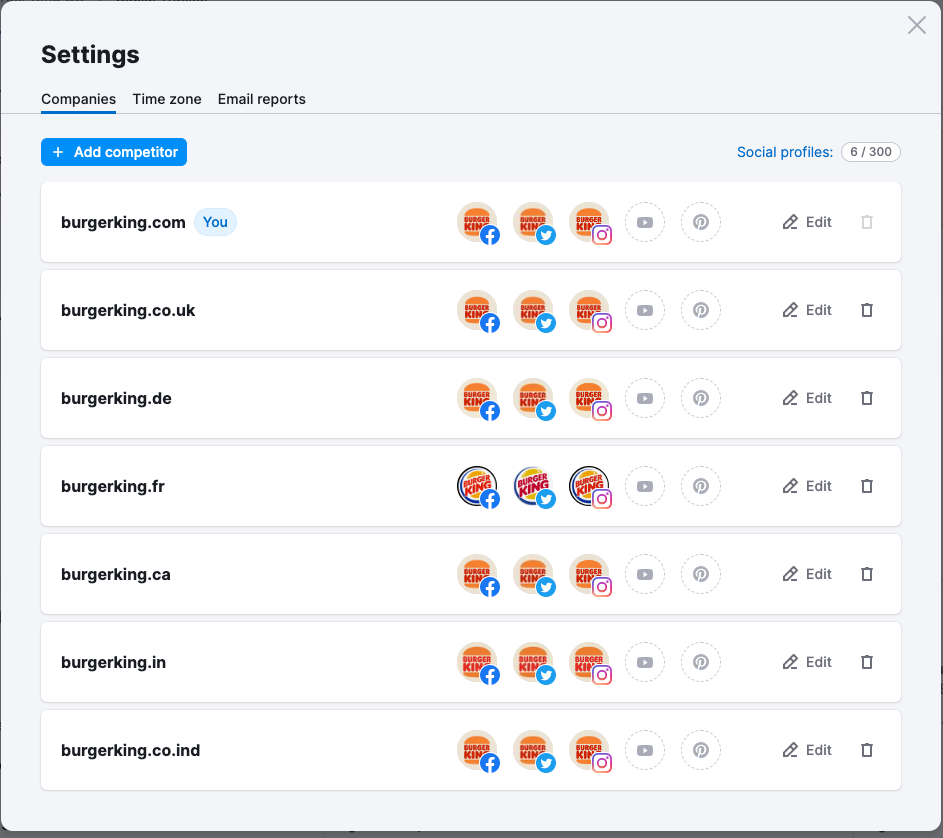Select the Companies tab

click(x=78, y=99)
